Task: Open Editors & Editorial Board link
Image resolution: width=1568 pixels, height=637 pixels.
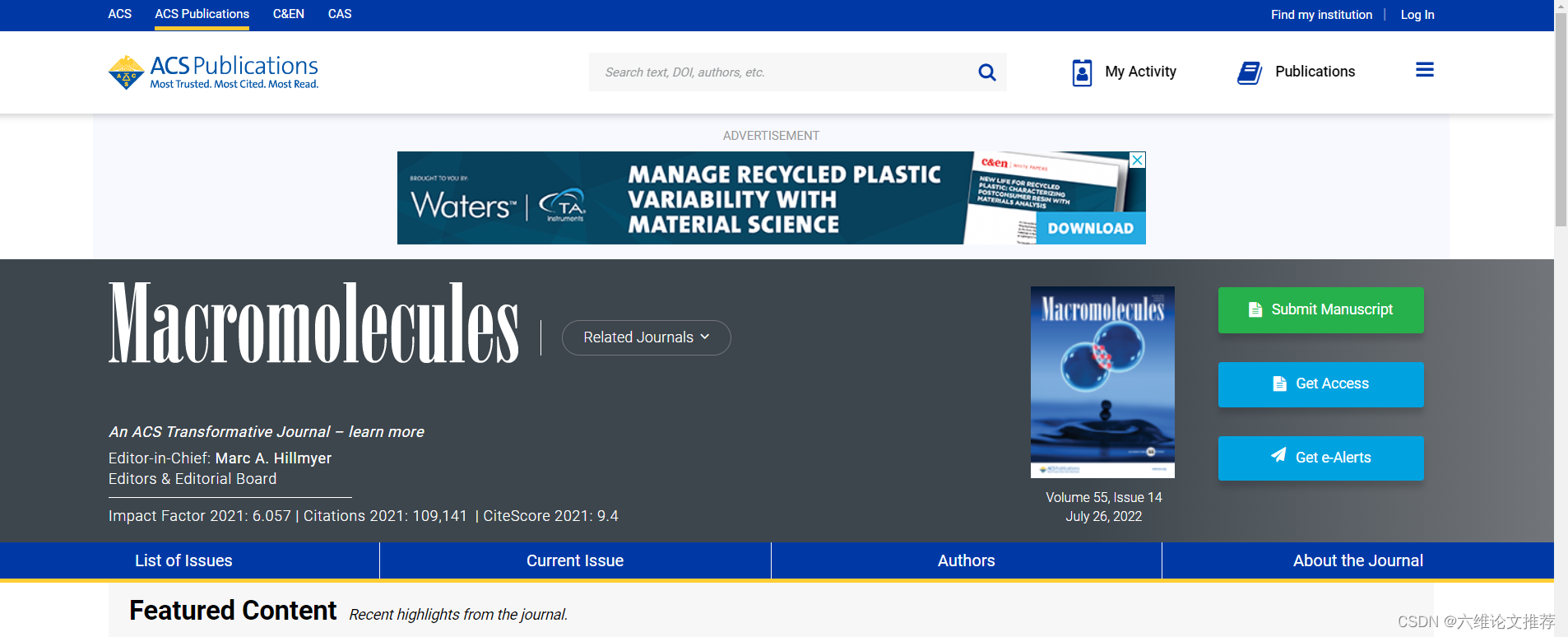Action: [193, 479]
